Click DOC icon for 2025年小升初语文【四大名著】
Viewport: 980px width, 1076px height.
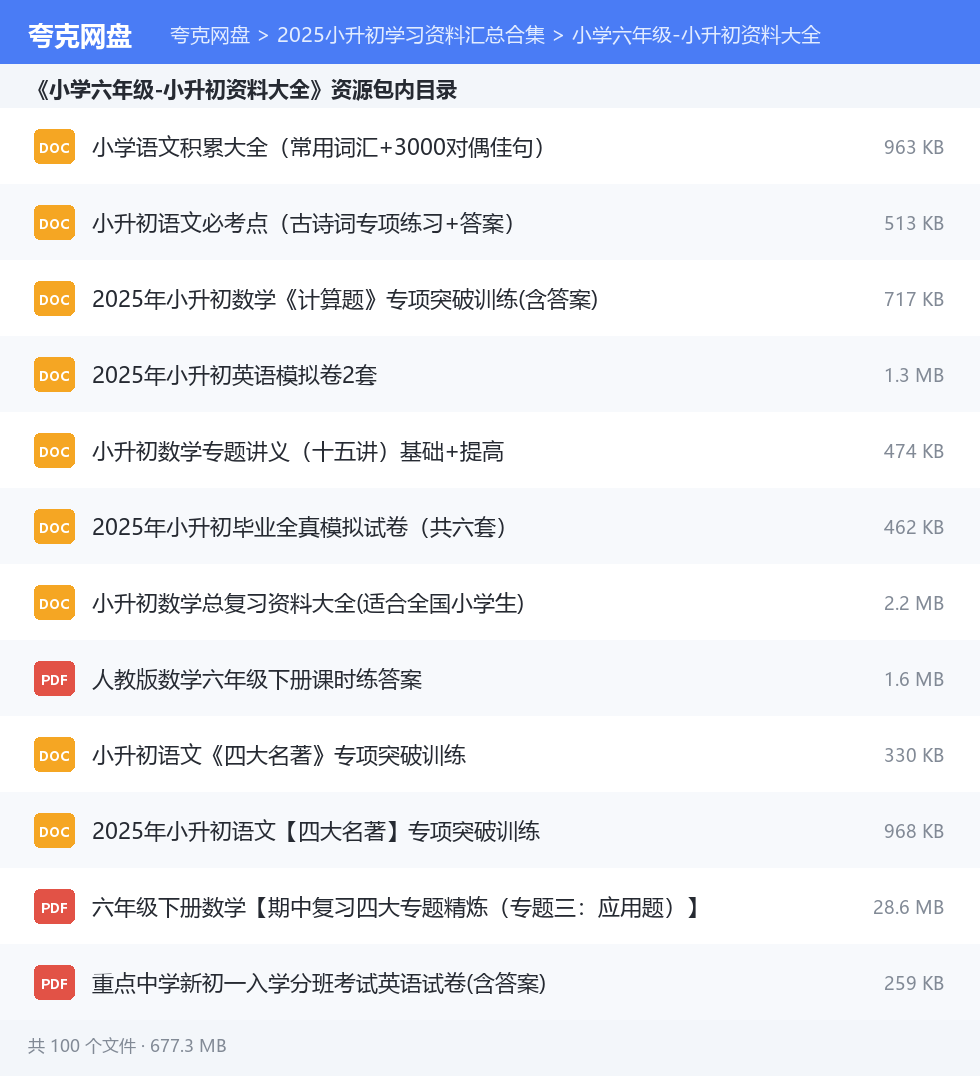(x=54, y=831)
